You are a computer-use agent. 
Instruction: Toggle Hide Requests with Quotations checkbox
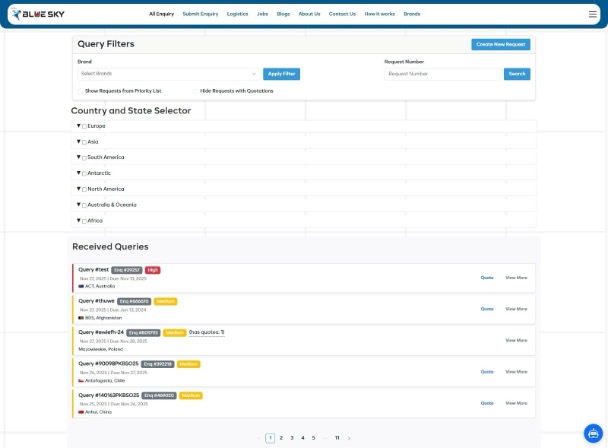point(195,91)
